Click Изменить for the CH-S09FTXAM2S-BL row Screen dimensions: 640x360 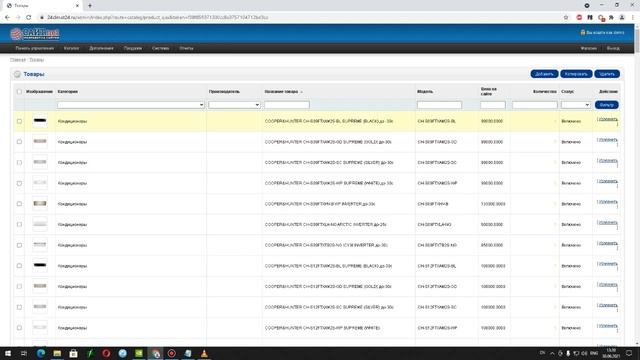point(607,119)
